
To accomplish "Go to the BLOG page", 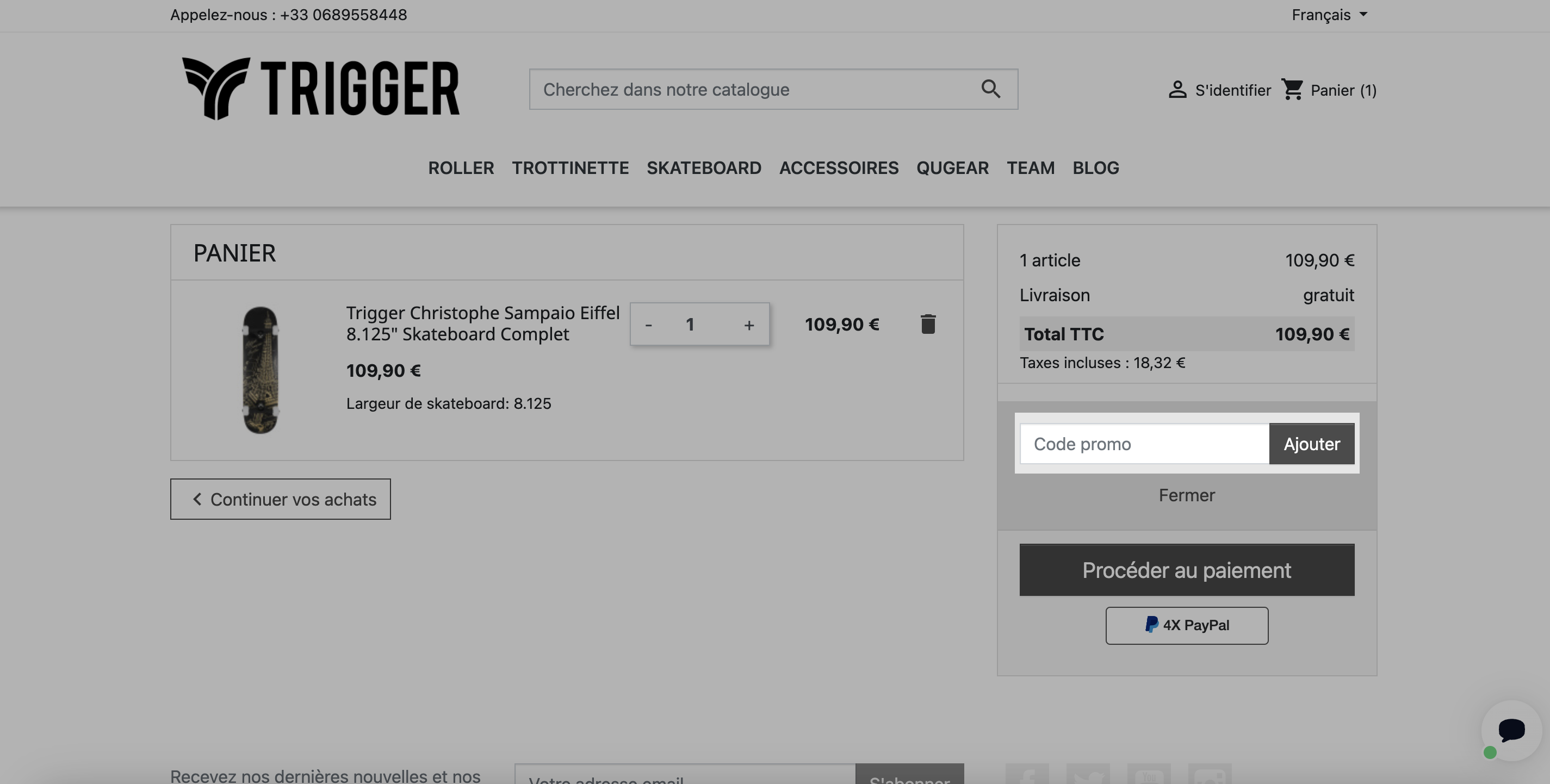I will (1095, 168).
